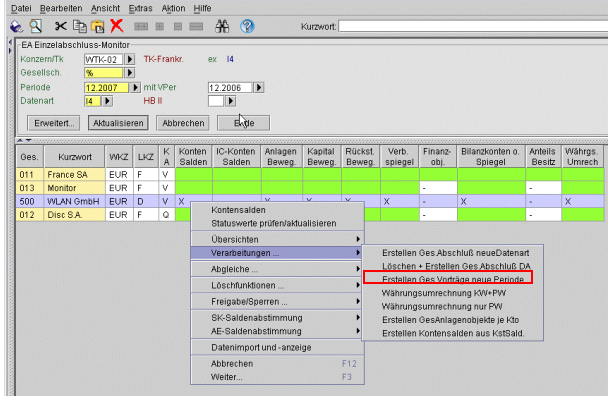Click the Abbrechen button in the form
Image resolution: width=610 pixels, height=396 pixels.
coord(183,123)
